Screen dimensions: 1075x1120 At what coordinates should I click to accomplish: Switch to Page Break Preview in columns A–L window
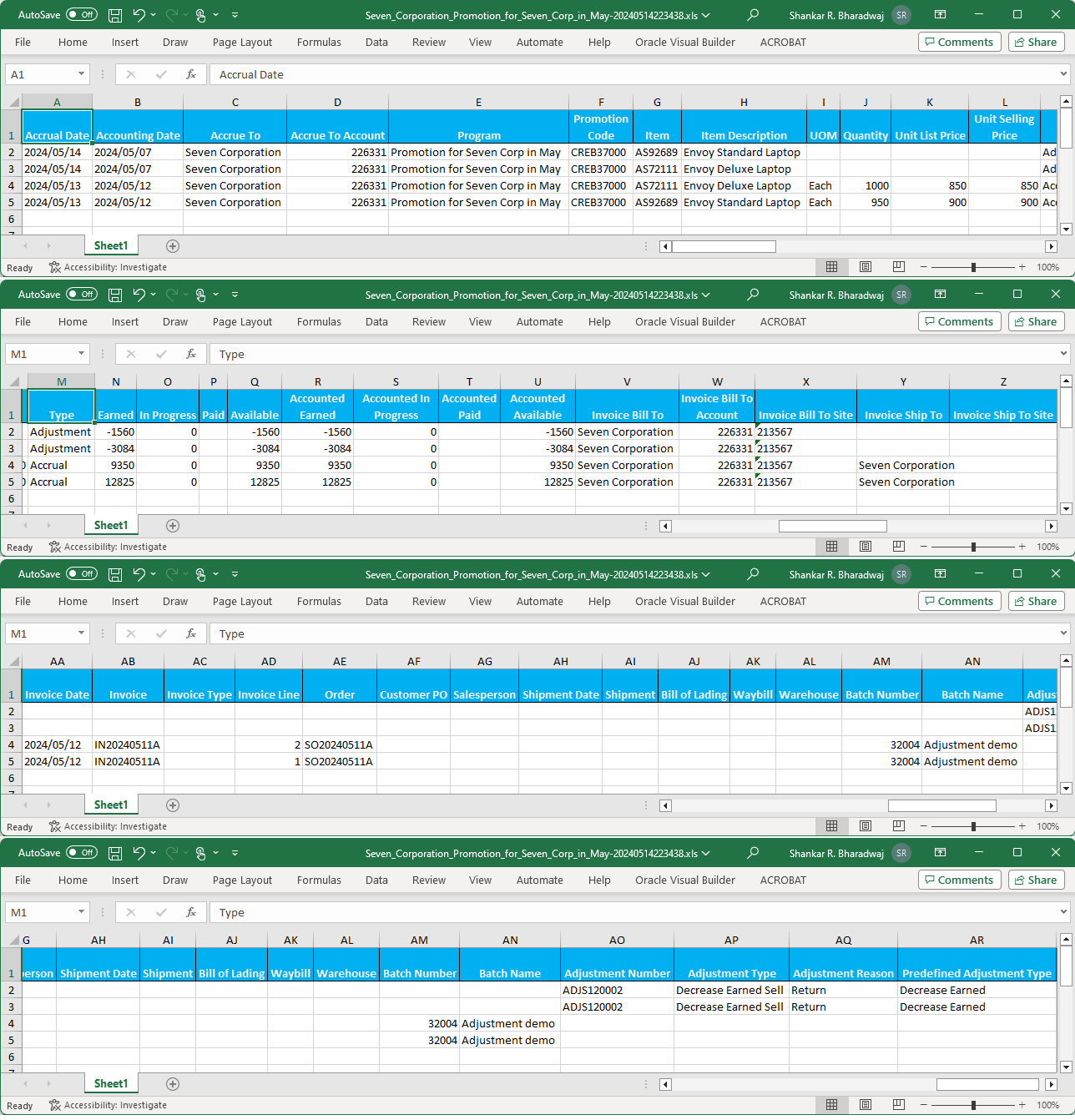(899, 267)
